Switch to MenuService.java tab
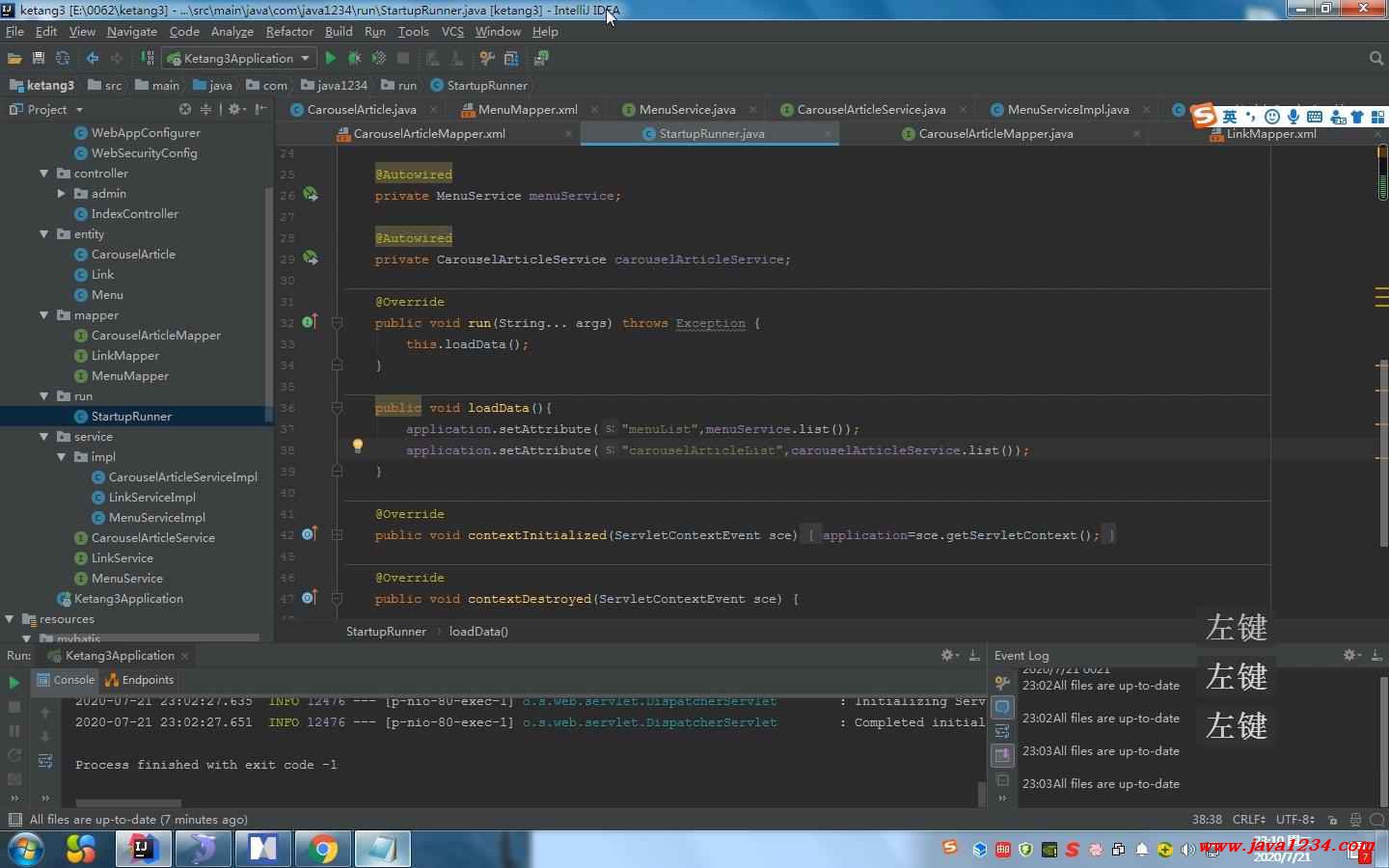Image resolution: width=1389 pixels, height=868 pixels. point(687,109)
